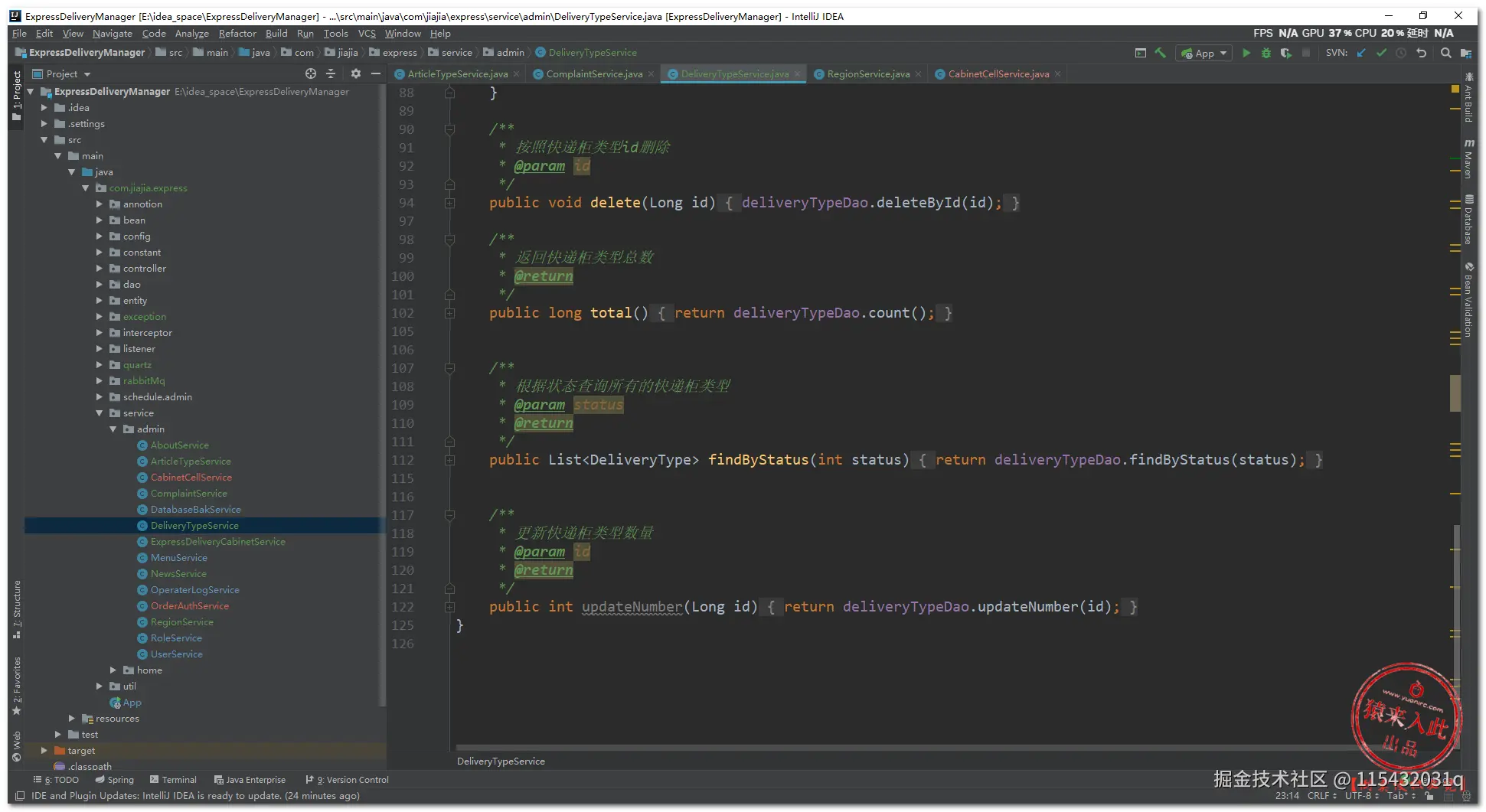Click the SVN update project arrow
Viewport: 1486px width, 812px height.
(1361, 53)
